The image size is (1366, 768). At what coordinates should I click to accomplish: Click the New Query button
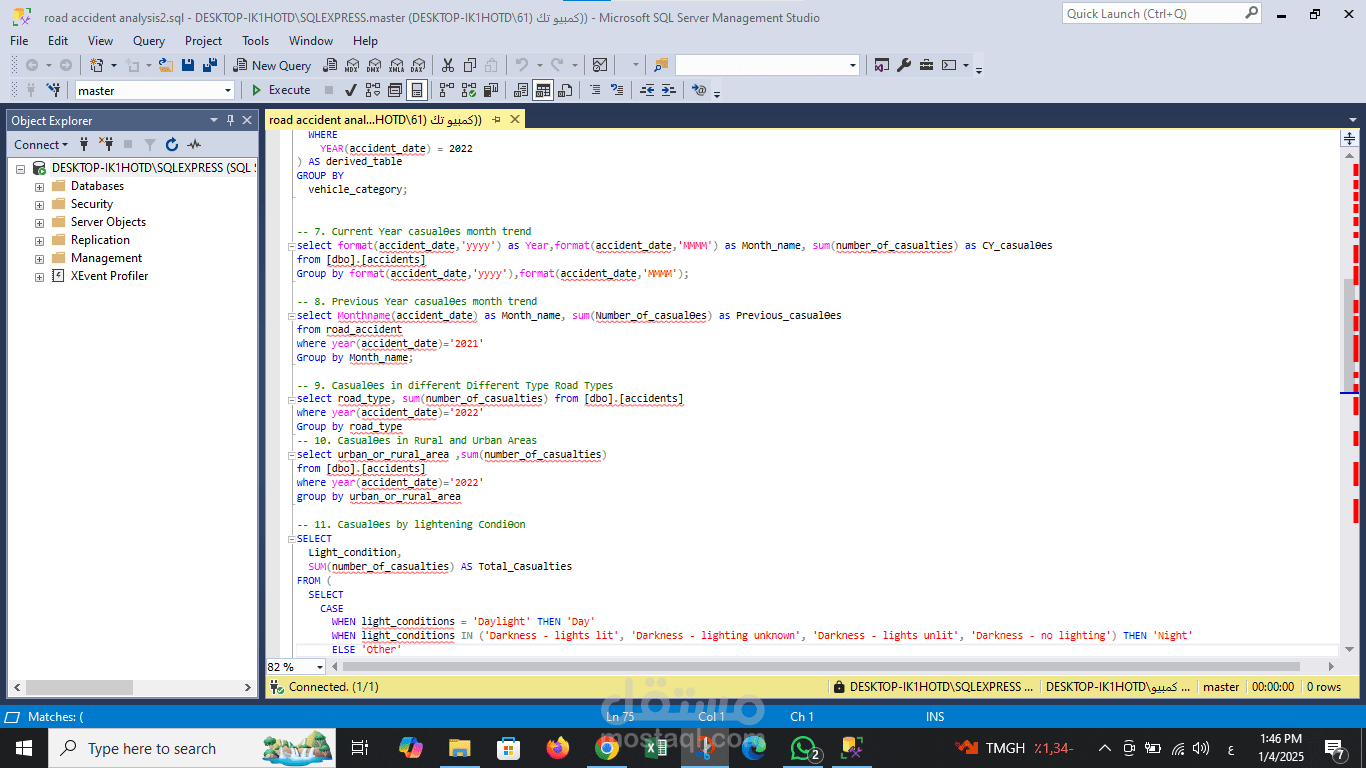[273, 65]
